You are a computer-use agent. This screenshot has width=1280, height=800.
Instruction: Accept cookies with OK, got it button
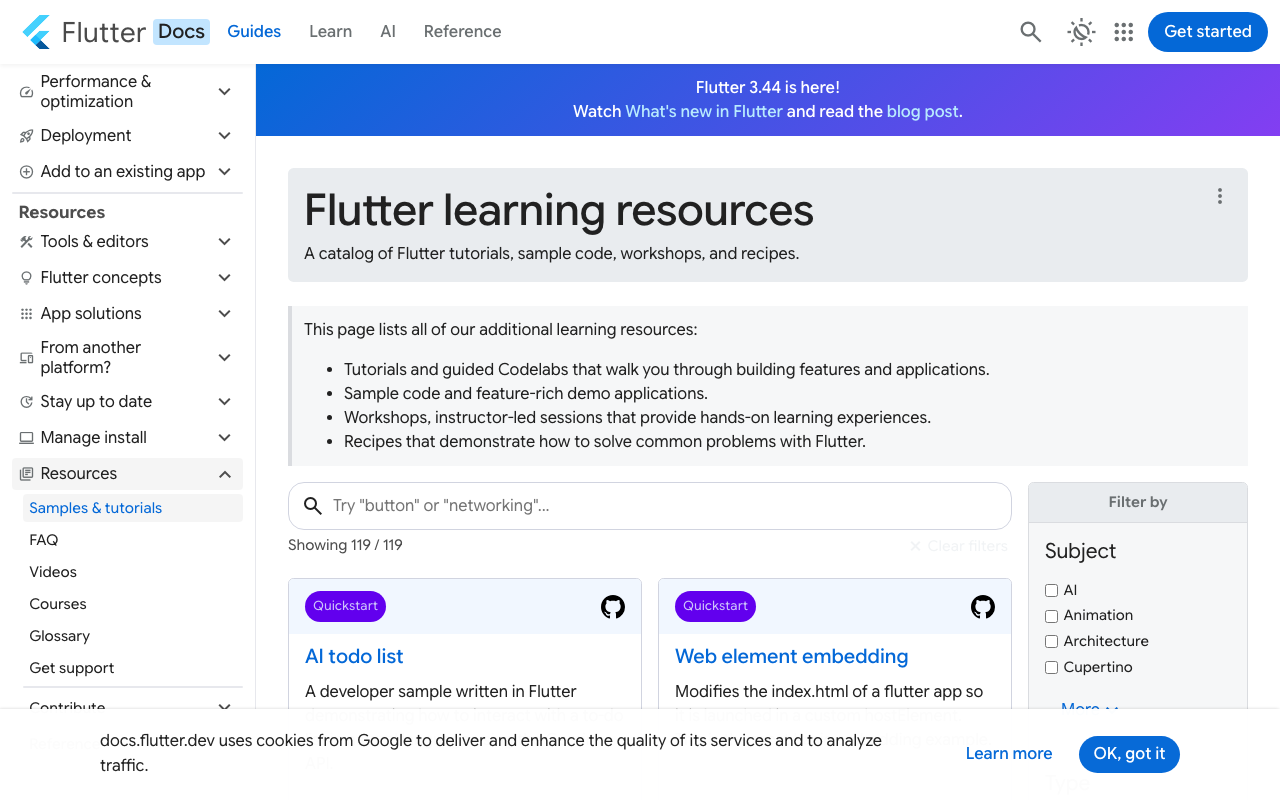click(1129, 754)
